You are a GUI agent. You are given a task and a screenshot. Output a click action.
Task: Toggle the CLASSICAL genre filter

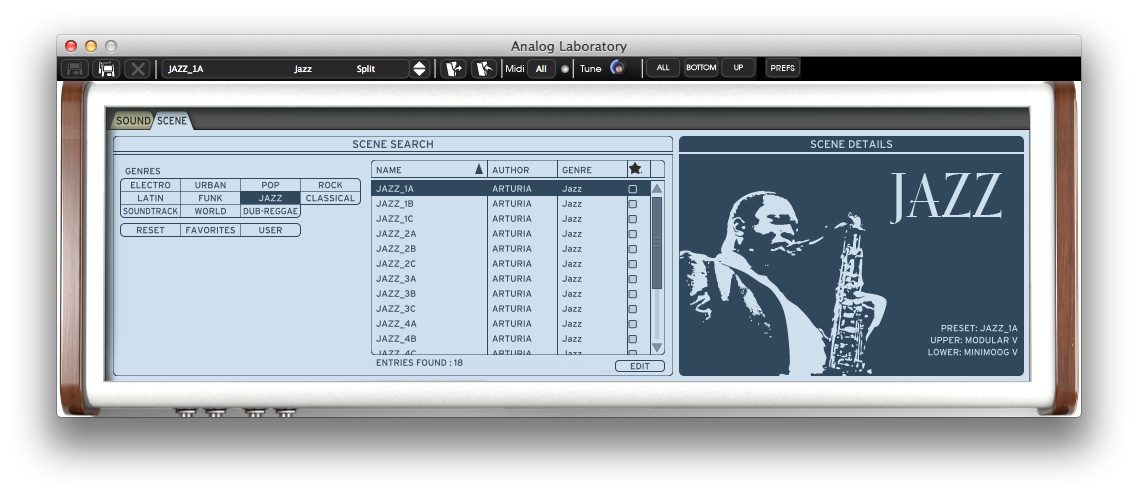[330, 198]
